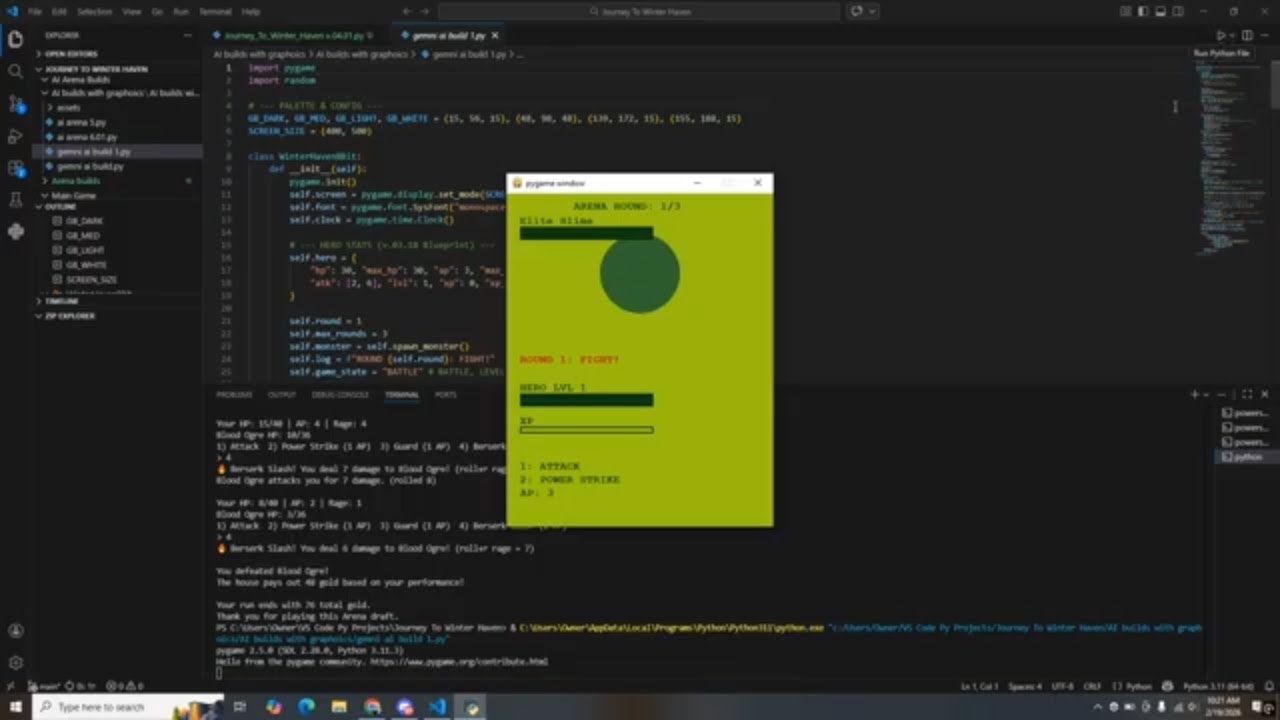Open the Terminal menu in the menu bar
The image size is (1280, 720).
pyautogui.click(x=215, y=11)
